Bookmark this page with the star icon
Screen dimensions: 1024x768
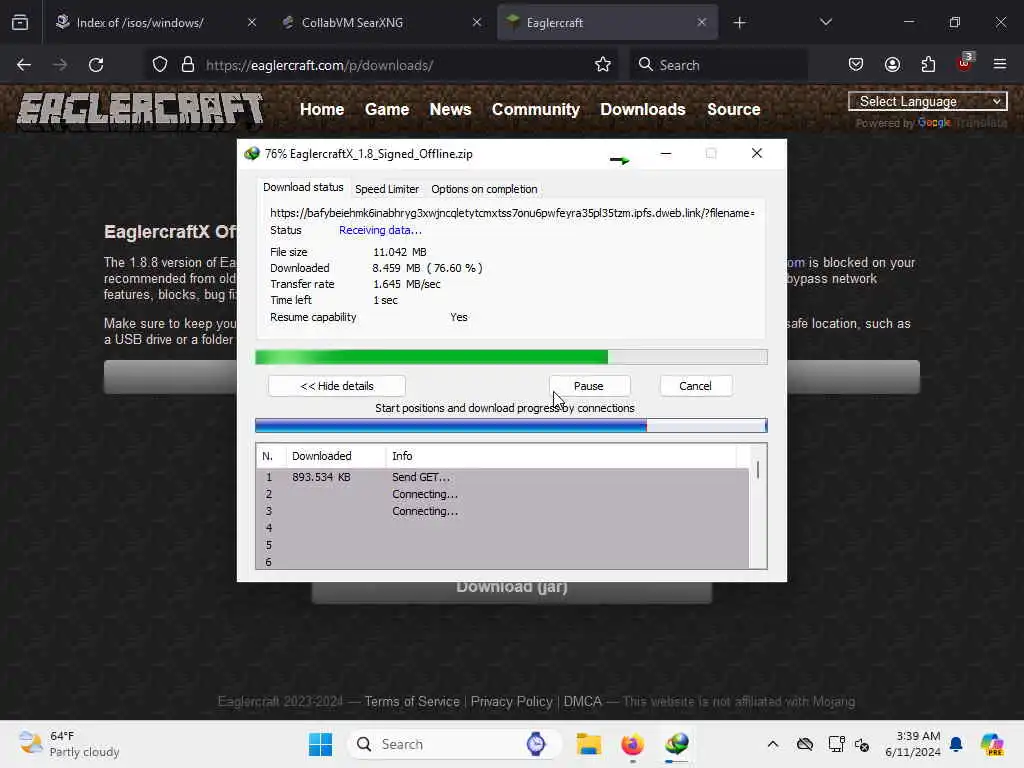(603, 65)
